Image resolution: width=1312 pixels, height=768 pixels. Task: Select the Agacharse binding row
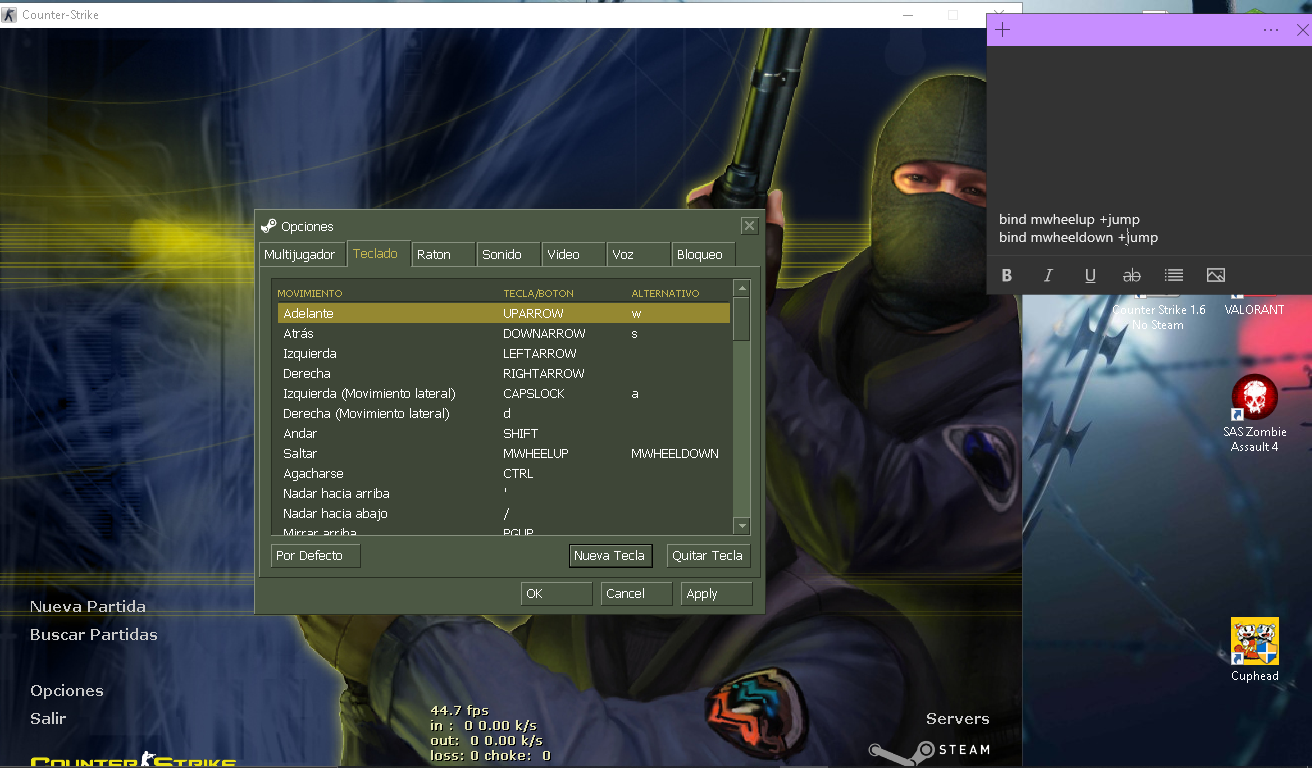click(504, 473)
